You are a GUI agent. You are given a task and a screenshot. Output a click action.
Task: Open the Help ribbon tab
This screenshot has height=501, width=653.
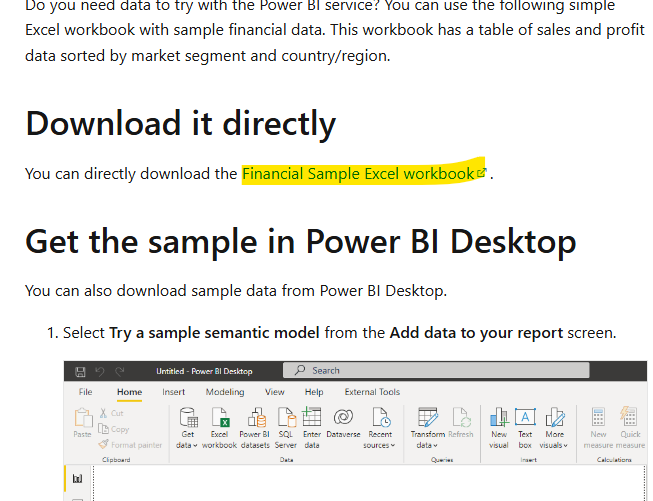click(314, 392)
